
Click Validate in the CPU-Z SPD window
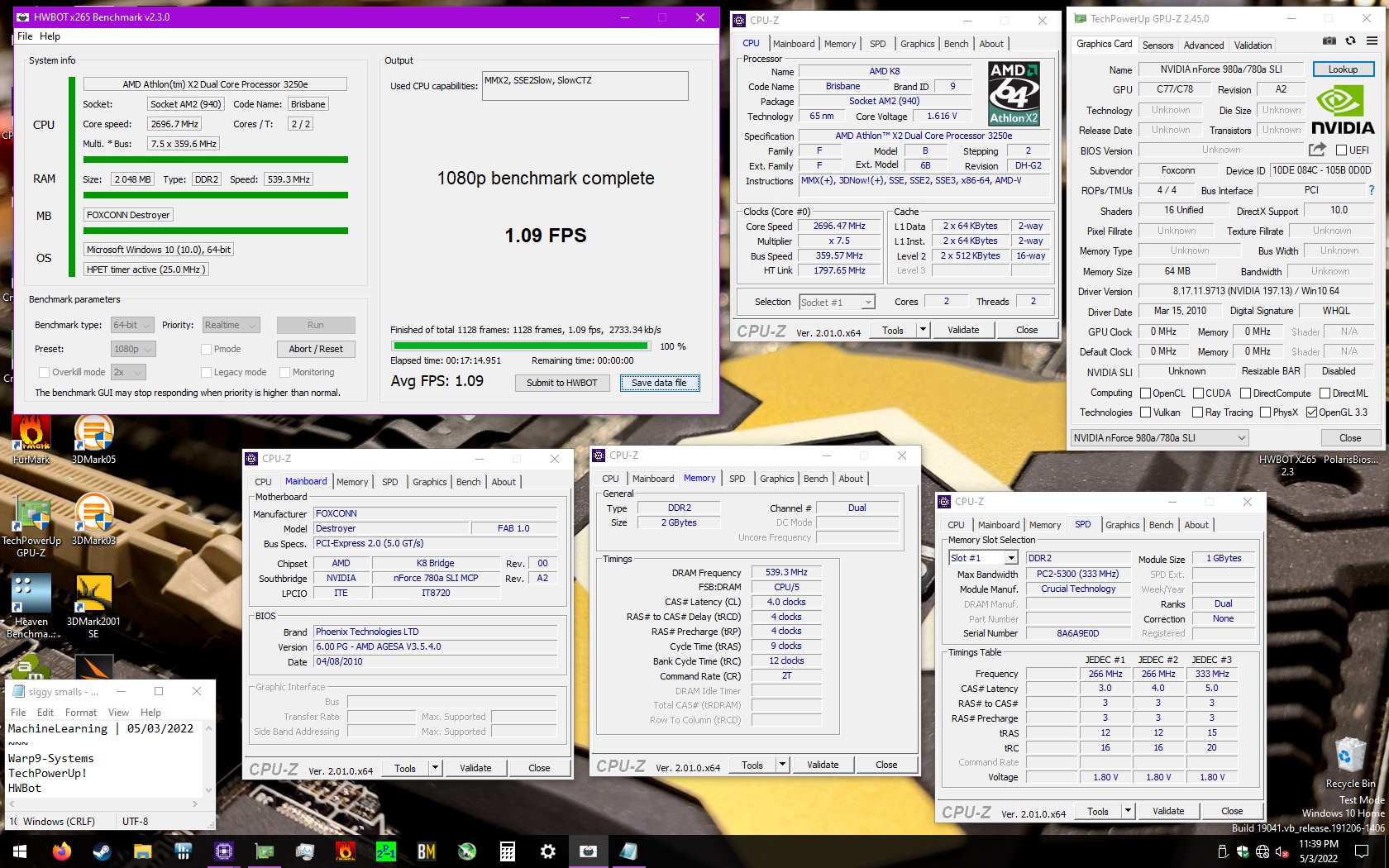pyautogui.click(x=1168, y=811)
